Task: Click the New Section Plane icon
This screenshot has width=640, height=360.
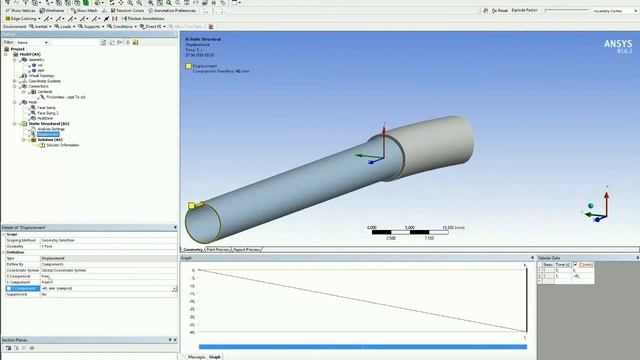Action: click(x=8, y=348)
